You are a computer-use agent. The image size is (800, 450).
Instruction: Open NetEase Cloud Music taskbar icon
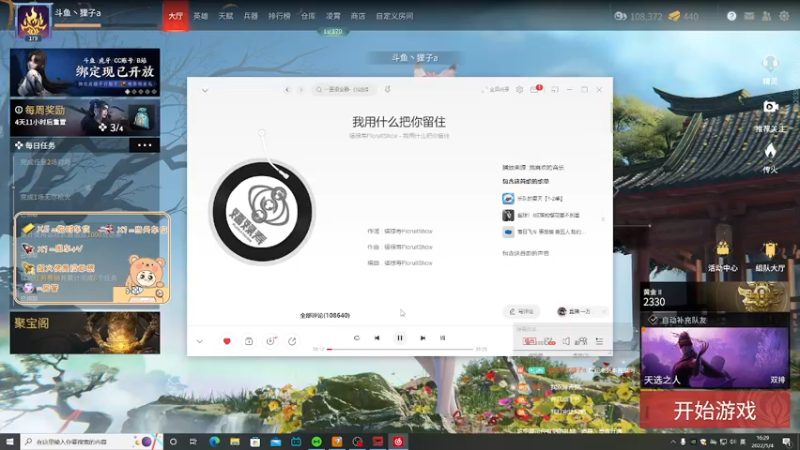point(398,441)
